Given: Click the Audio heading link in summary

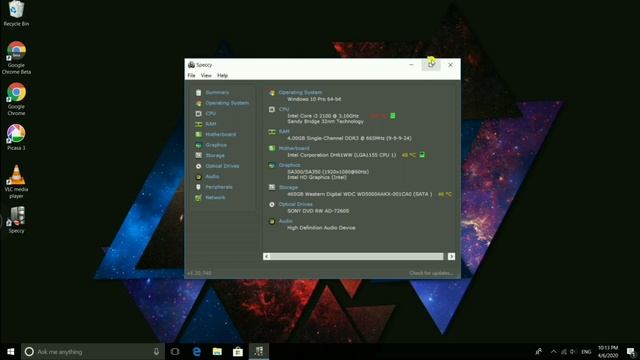Looking at the screenshot, I should 286,221.
